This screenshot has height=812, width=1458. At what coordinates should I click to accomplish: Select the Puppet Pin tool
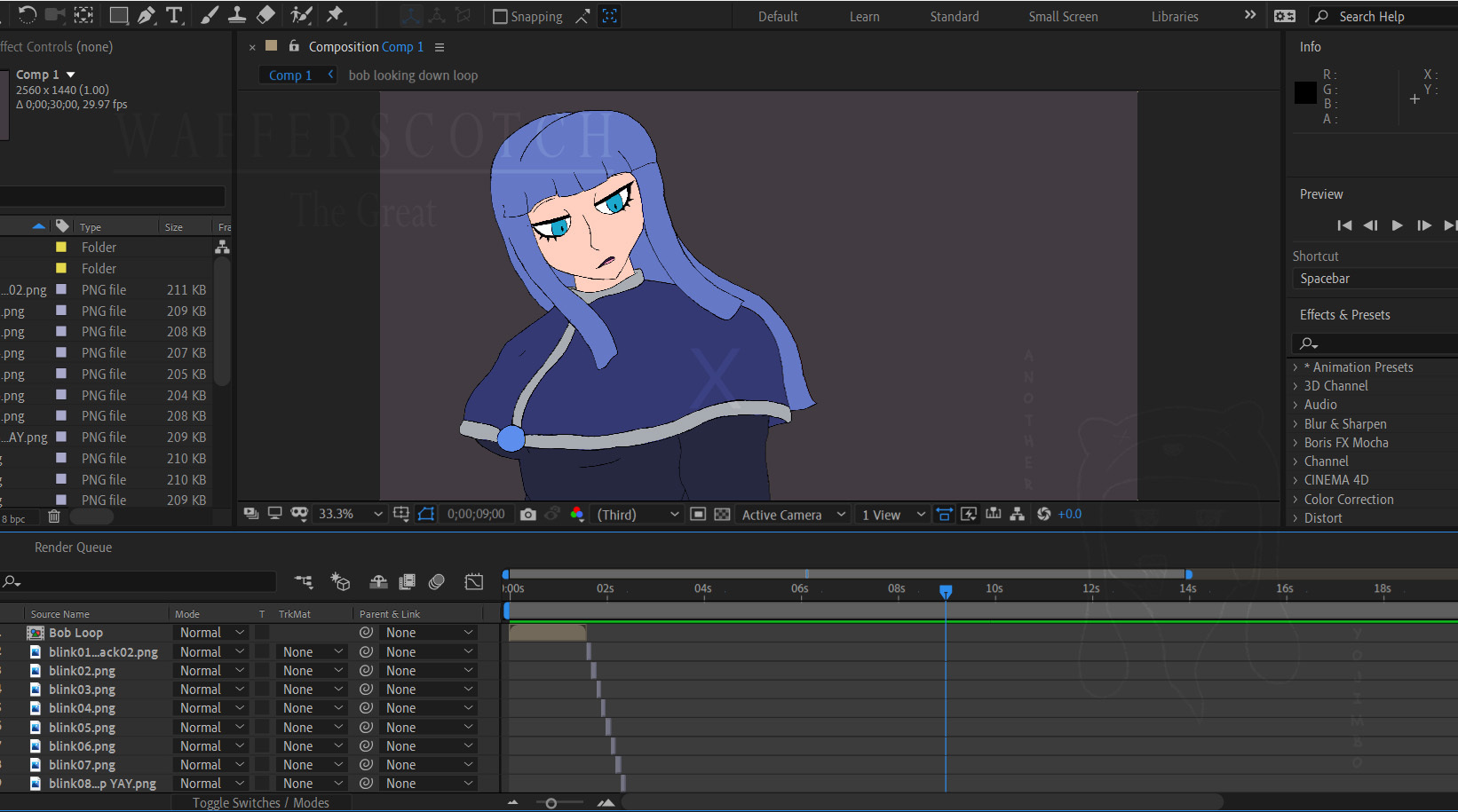tap(335, 15)
